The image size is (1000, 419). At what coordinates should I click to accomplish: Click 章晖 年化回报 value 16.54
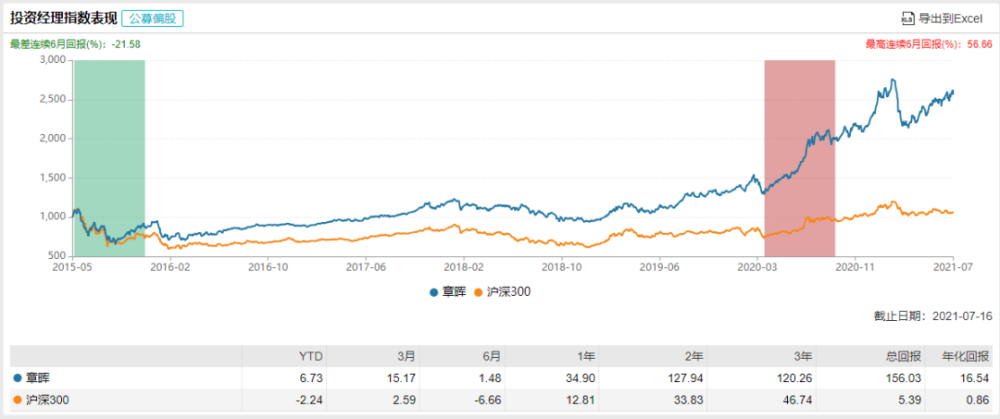click(977, 378)
